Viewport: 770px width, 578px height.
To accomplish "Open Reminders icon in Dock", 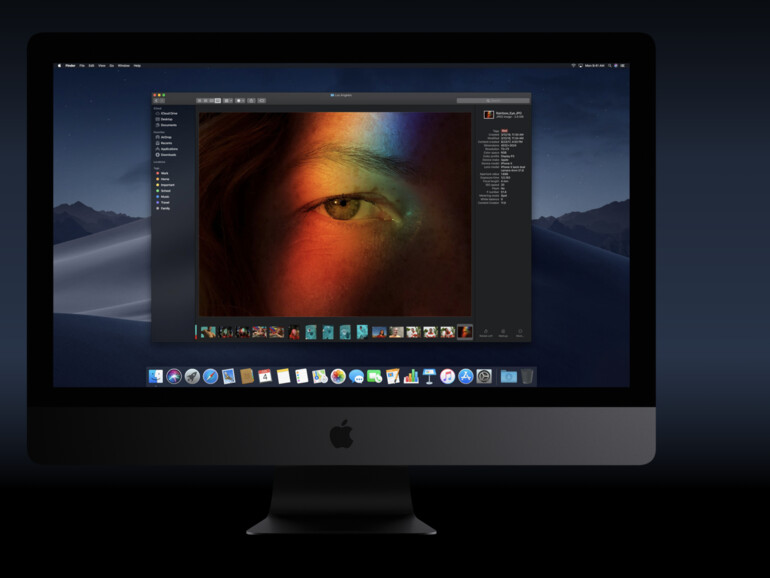I will click(x=302, y=377).
